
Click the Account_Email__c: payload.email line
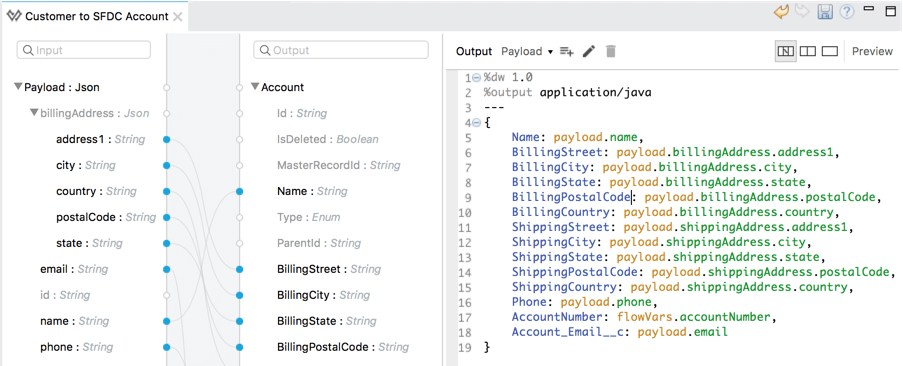[620, 332]
